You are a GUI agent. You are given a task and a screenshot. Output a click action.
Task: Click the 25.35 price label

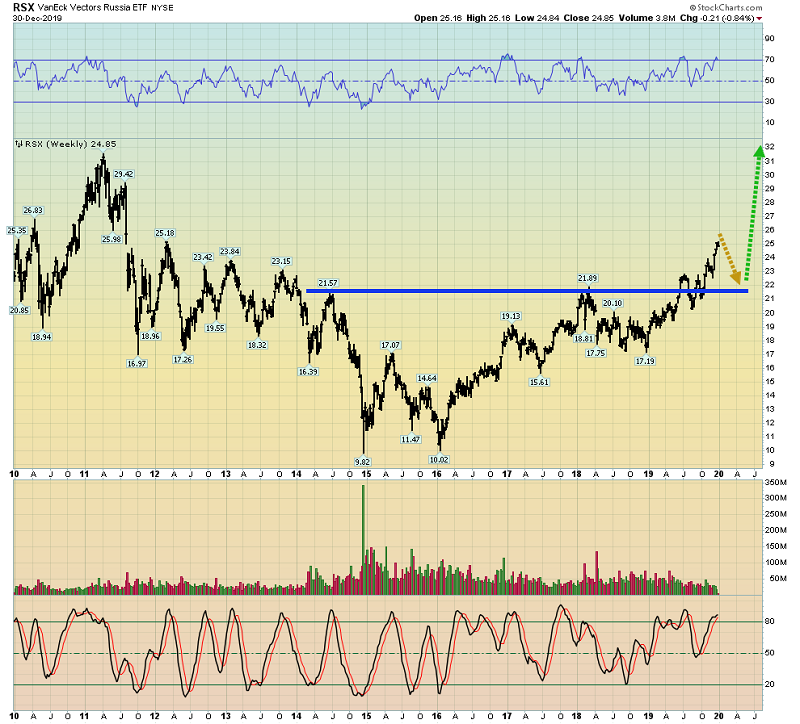[16, 231]
